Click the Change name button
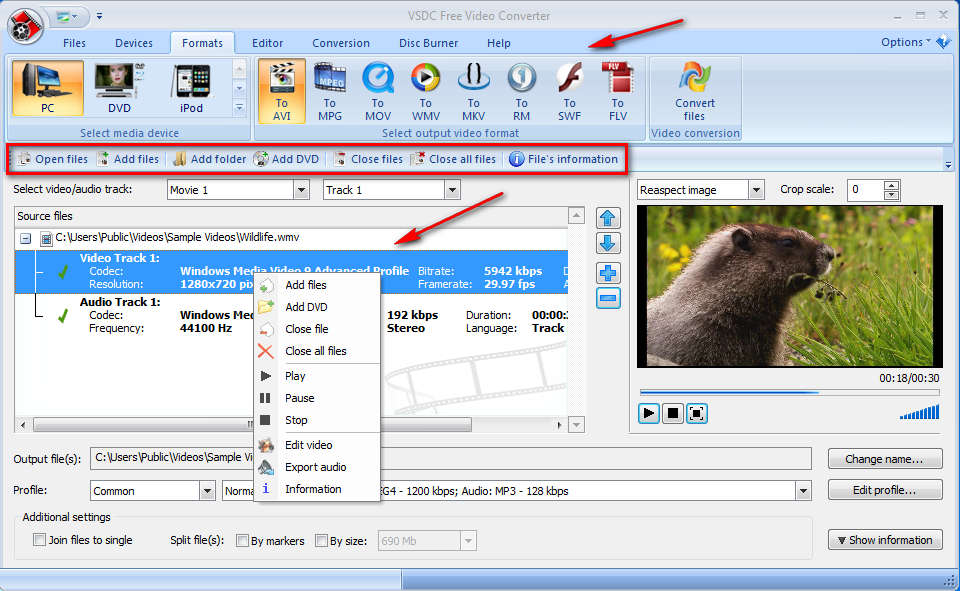Image resolution: width=960 pixels, height=591 pixels. click(x=885, y=459)
